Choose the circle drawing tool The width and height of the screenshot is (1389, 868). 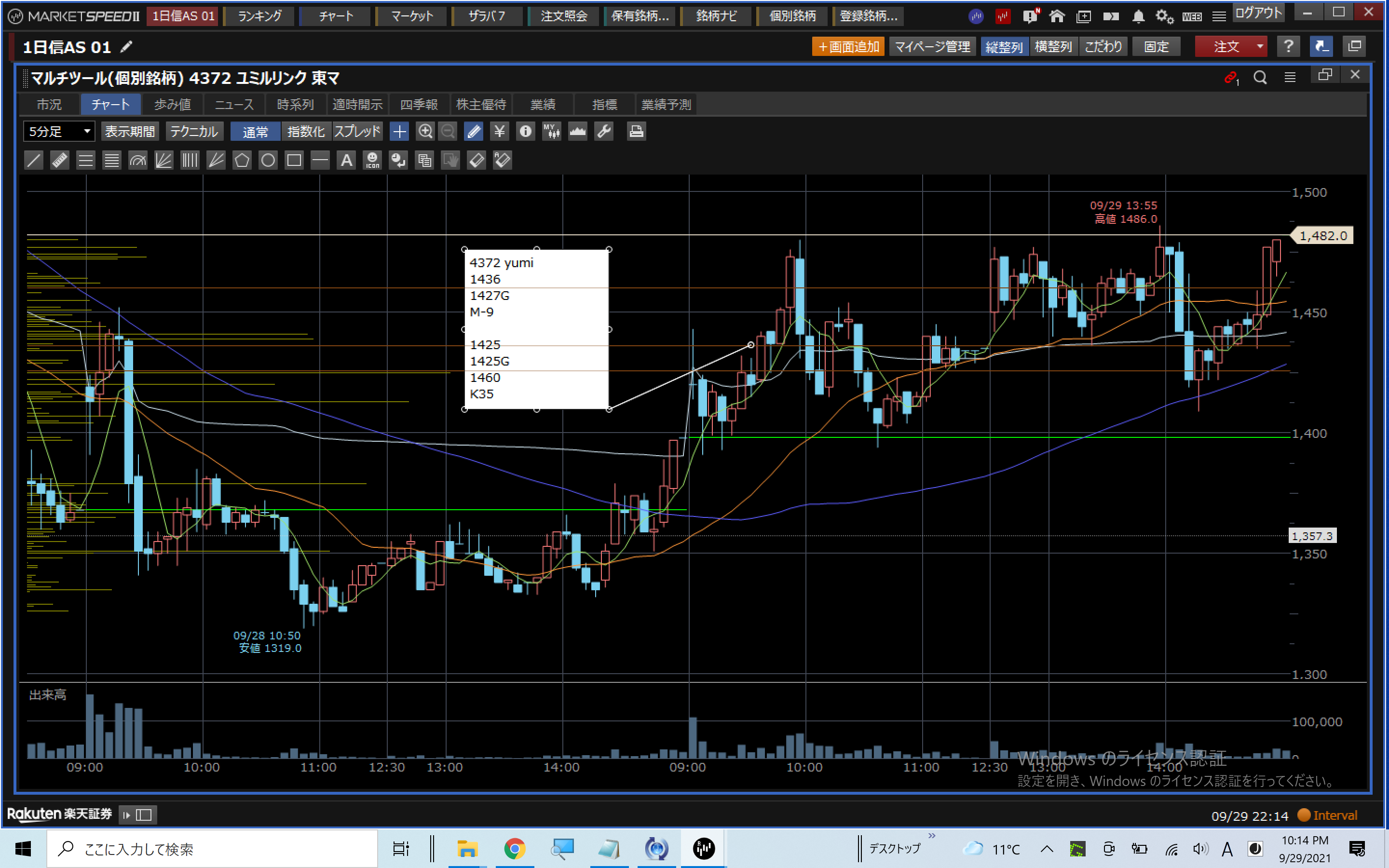(x=268, y=160)
